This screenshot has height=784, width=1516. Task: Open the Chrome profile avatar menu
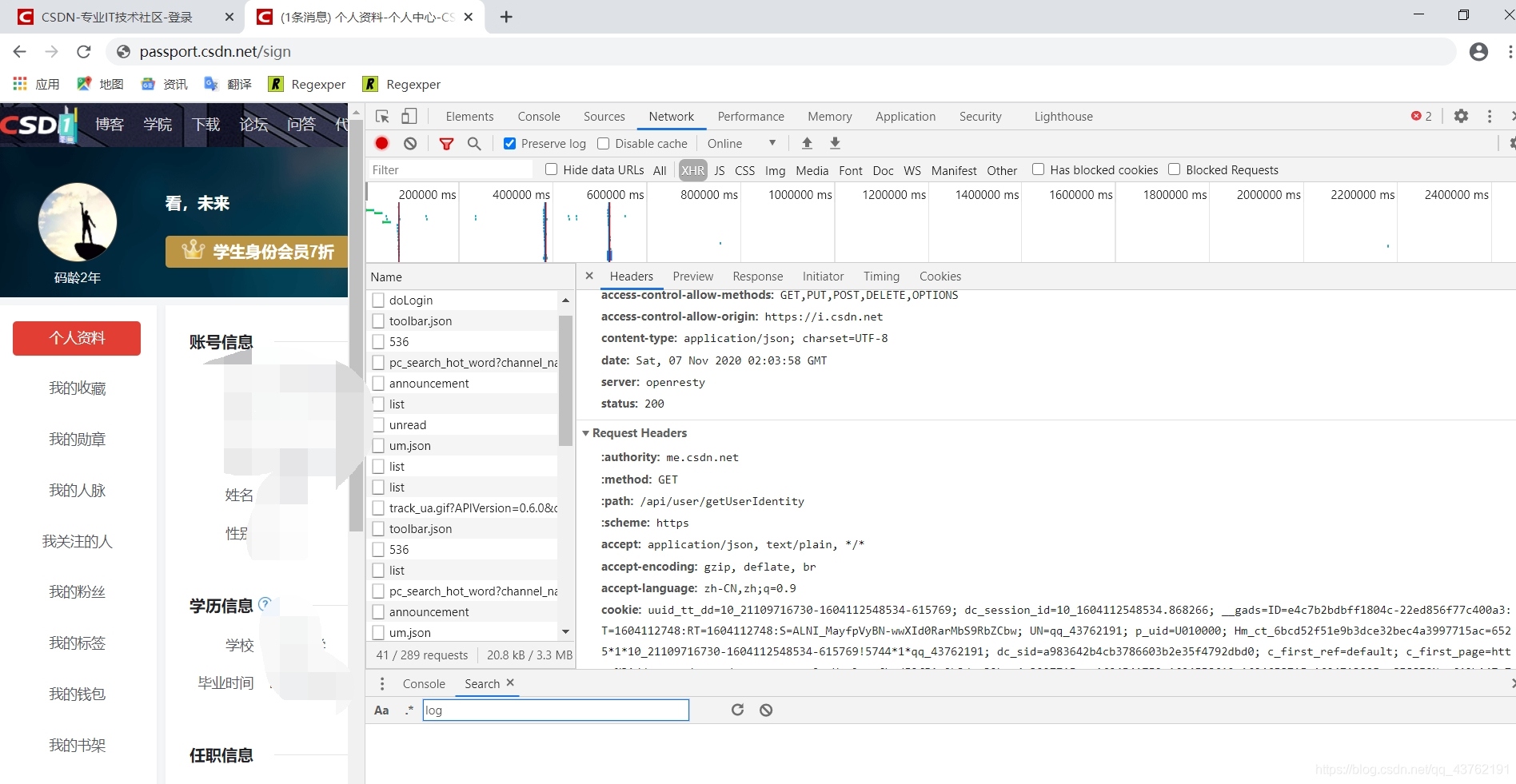point(1479,51)
